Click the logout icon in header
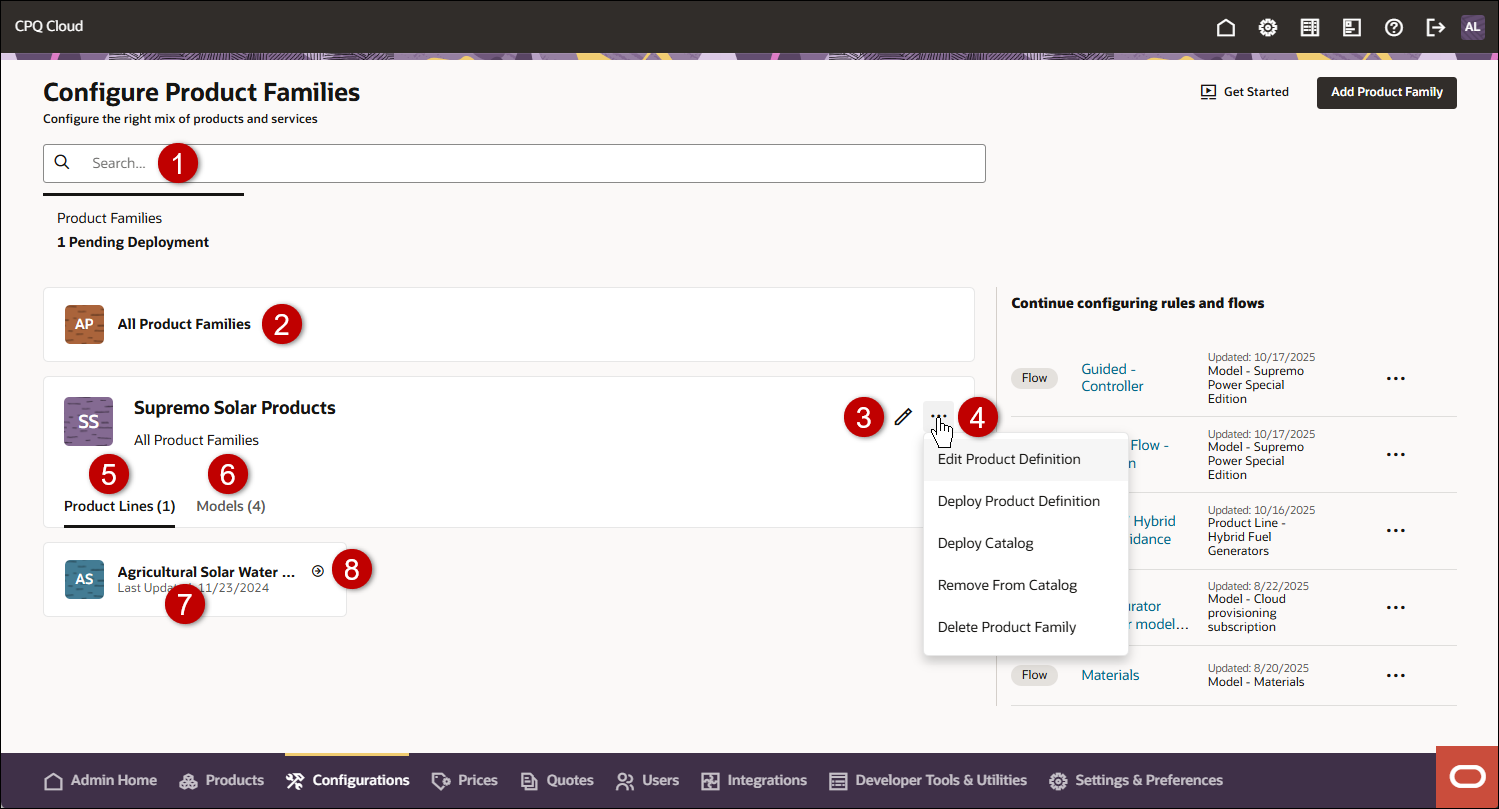Image resolution: width=1499 pixels, height=809 pixels. click(1435, 27)
